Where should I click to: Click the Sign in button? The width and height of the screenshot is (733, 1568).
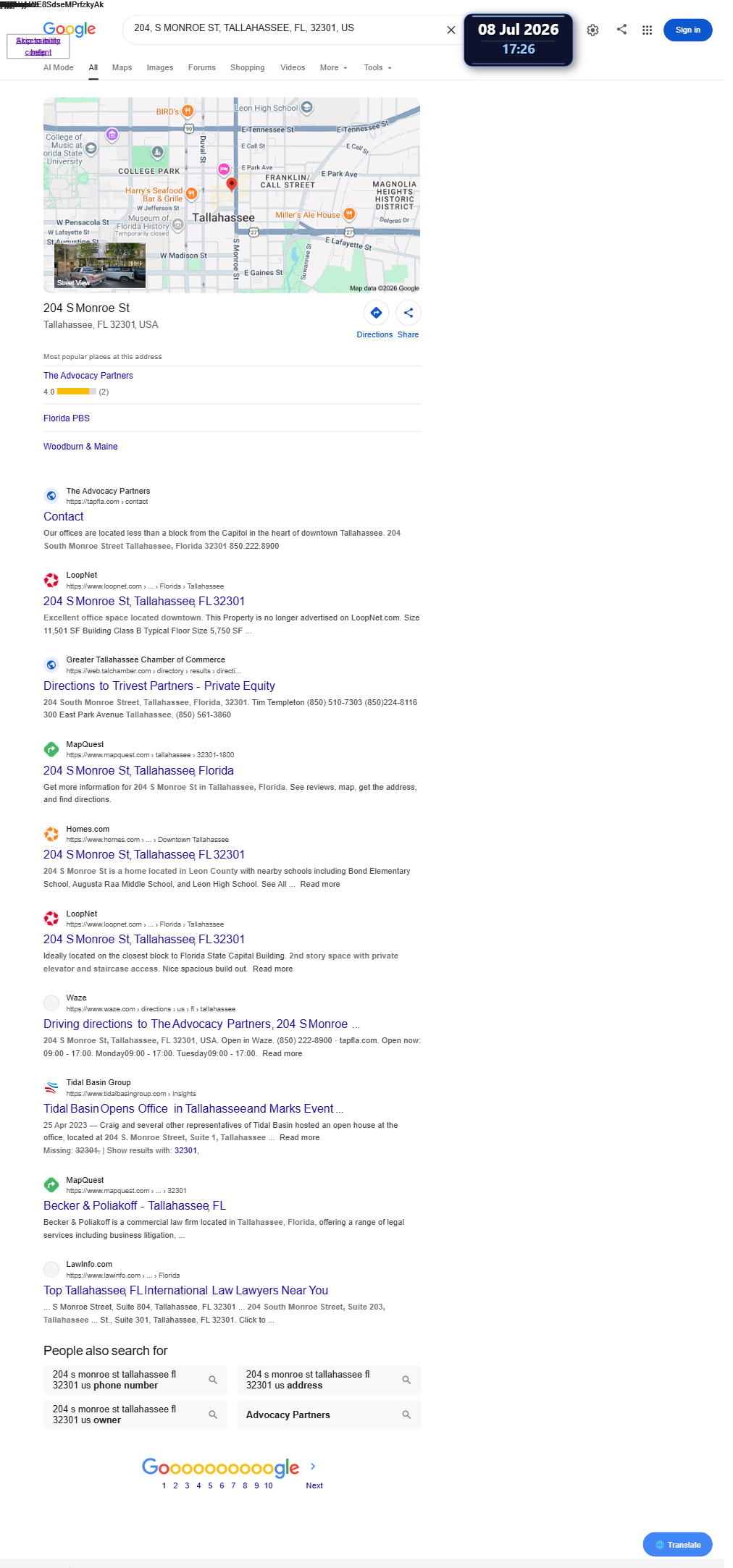(687, 30)
